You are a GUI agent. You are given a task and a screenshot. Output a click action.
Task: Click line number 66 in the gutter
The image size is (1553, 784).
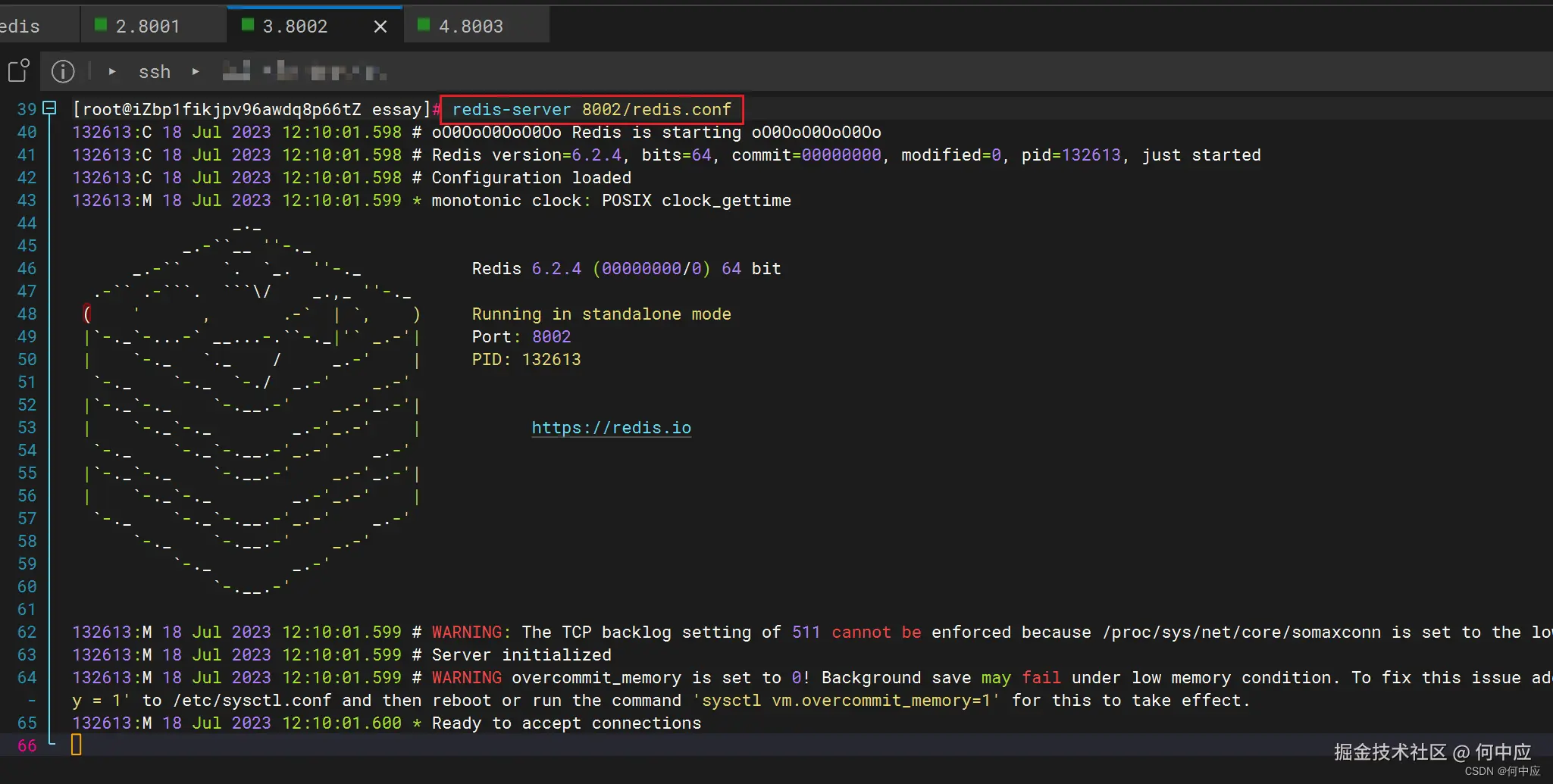coord(27,745)
